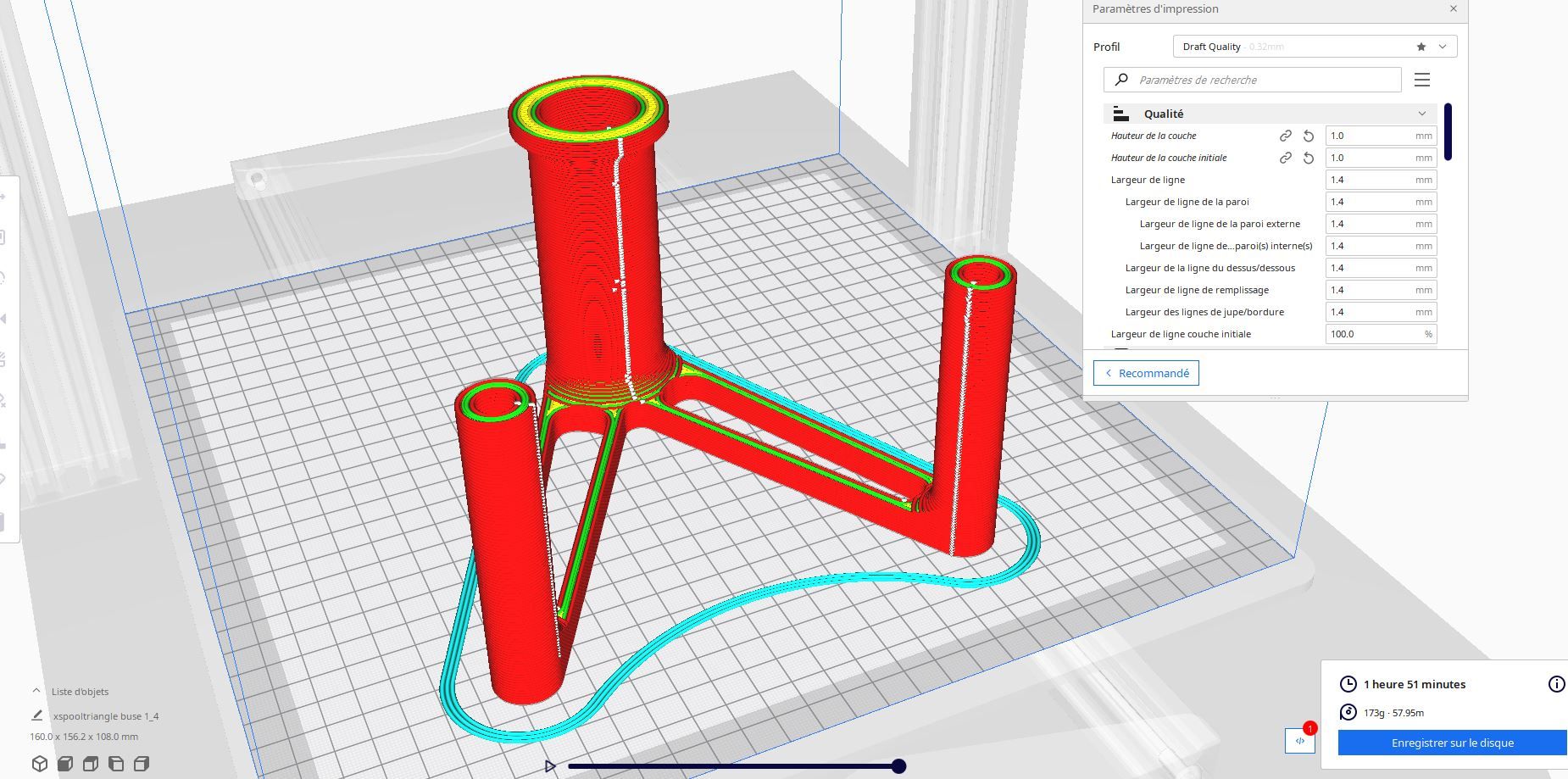
Task: Click the print settings panel scrollbar
Action: pyautogui.click(x=1448, y=131)
